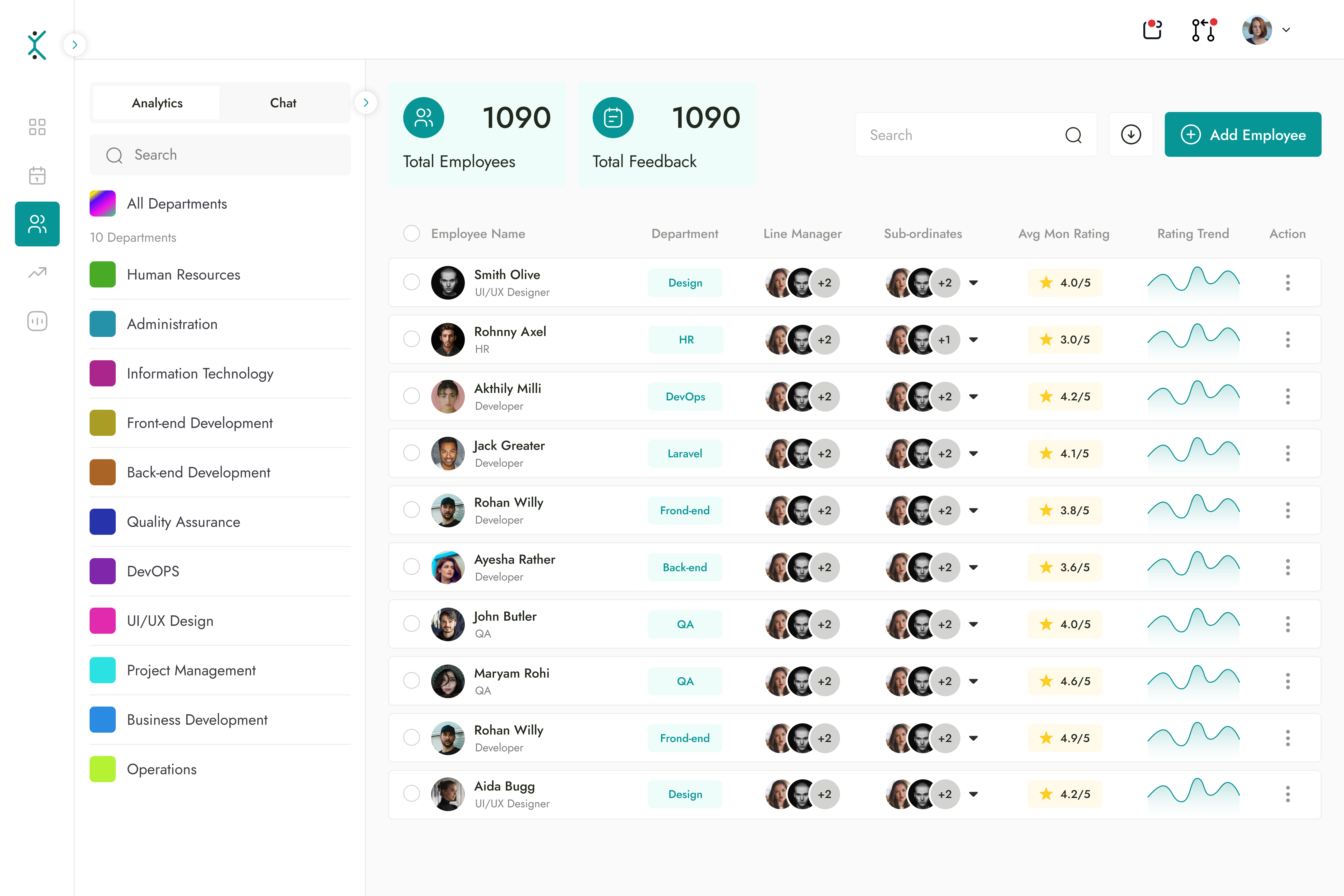Click the department Search input field
1344x896 pixels.
click(220, 155)
